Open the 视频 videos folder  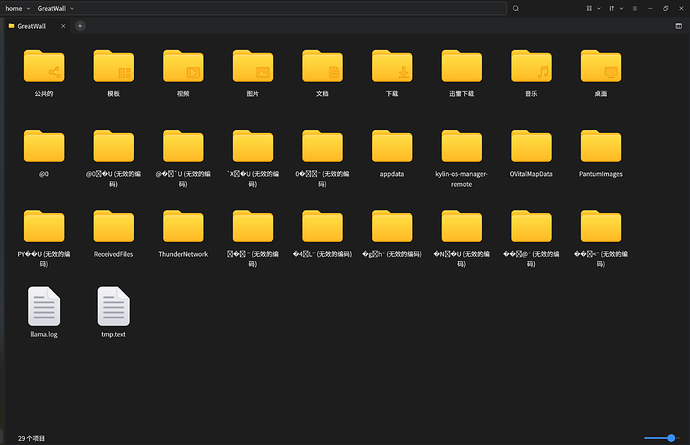pyautogui.click(x=183, y=66)
